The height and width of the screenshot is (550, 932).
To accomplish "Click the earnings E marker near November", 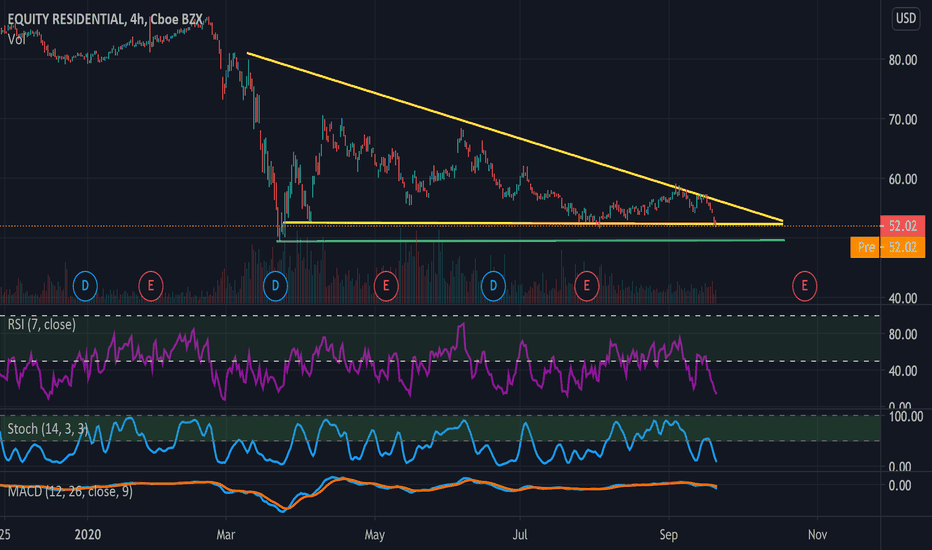I will (x=804, y=286).
